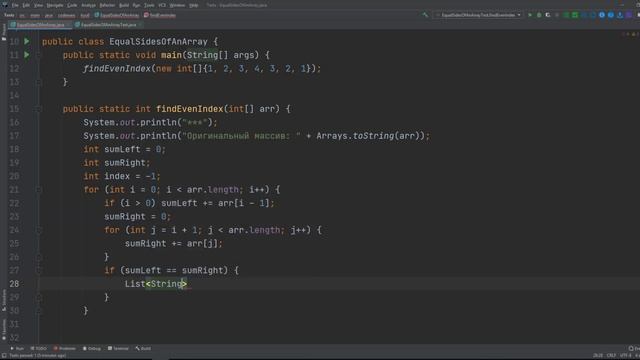Open the File menu

tap(15, 5)
